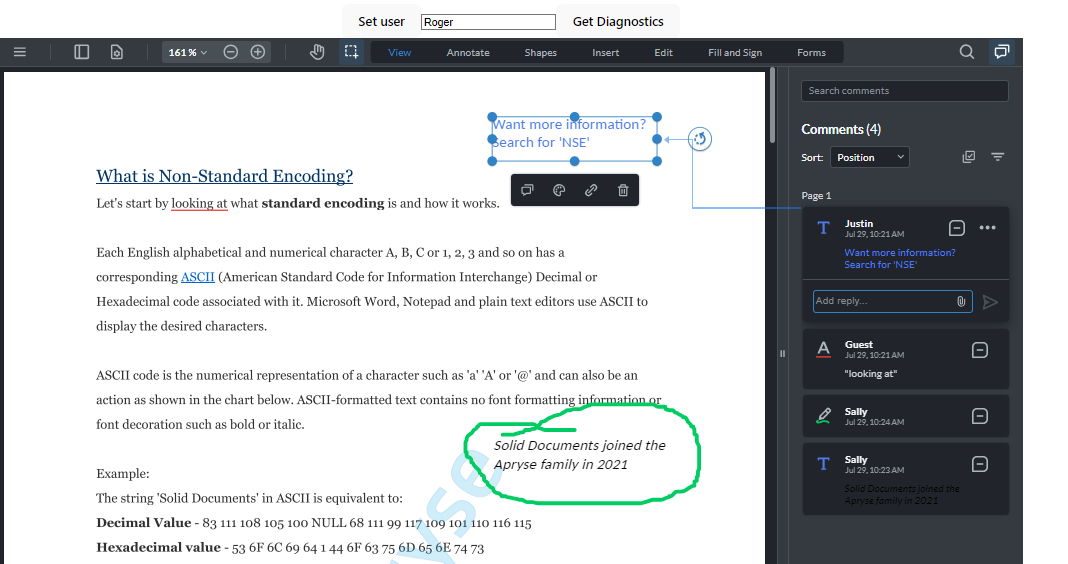This screenshot has width=1068, height=564.
Task: Open 'What is Non-Standard Encoding?' heading link
Action: tap(225, 176)
